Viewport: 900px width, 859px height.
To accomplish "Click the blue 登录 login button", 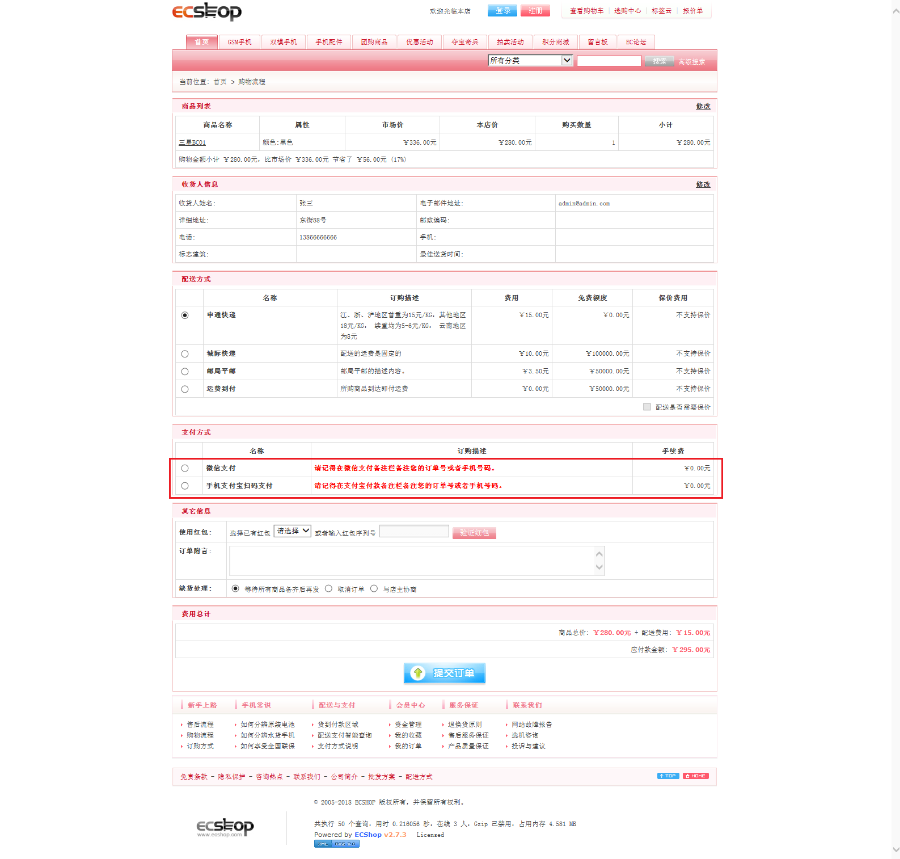I will click(502, 11).
